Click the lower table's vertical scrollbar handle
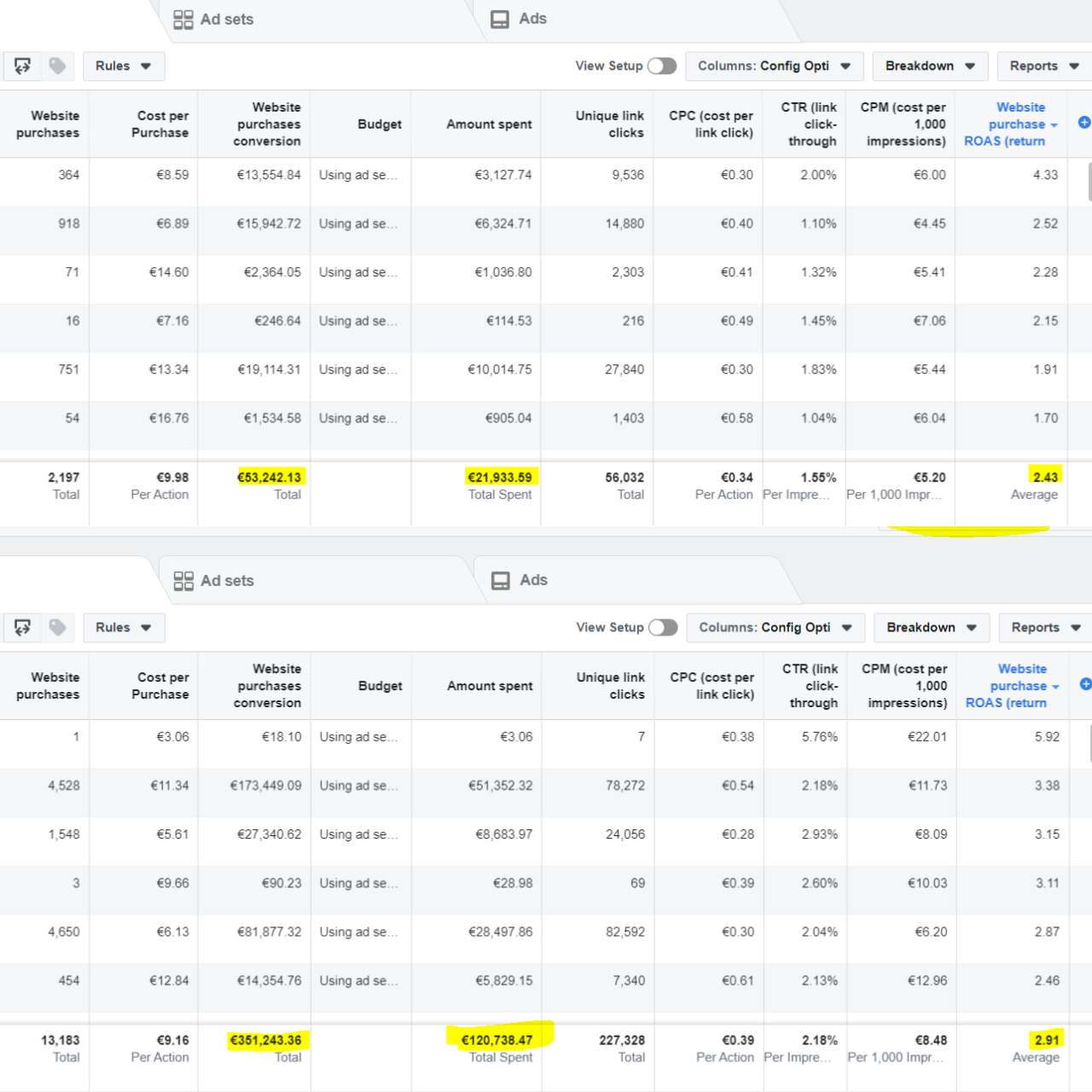1092x1092 pixels. 1090,742
